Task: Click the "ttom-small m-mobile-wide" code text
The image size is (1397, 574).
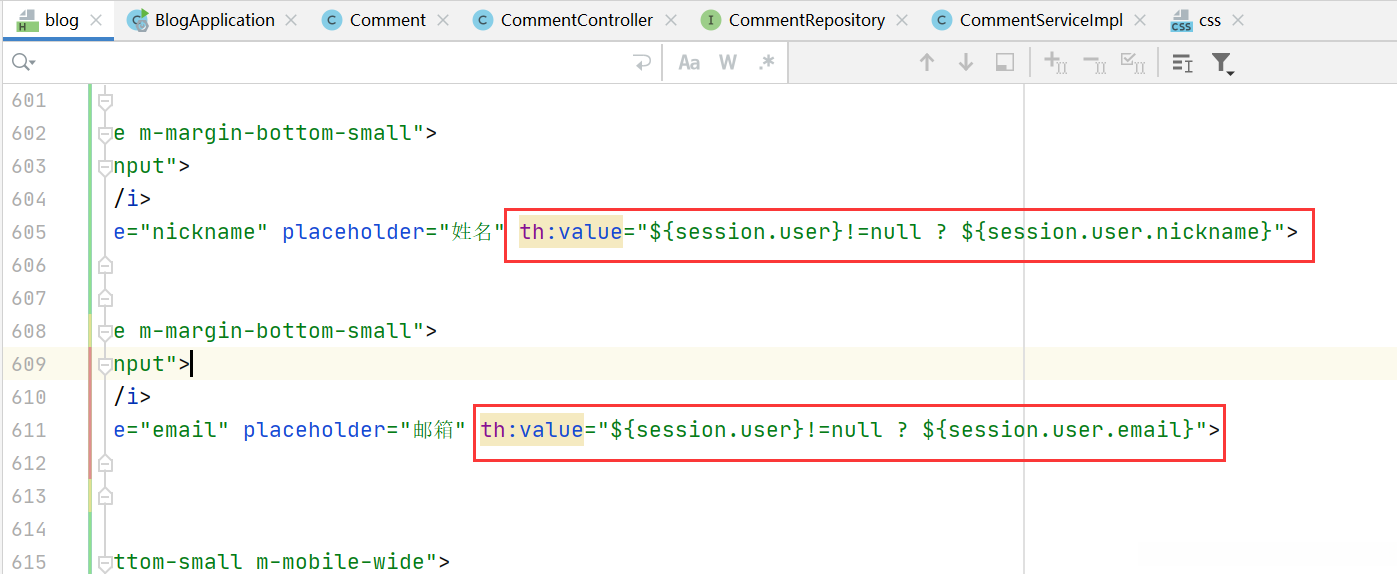Action: [x=270, y=562]
